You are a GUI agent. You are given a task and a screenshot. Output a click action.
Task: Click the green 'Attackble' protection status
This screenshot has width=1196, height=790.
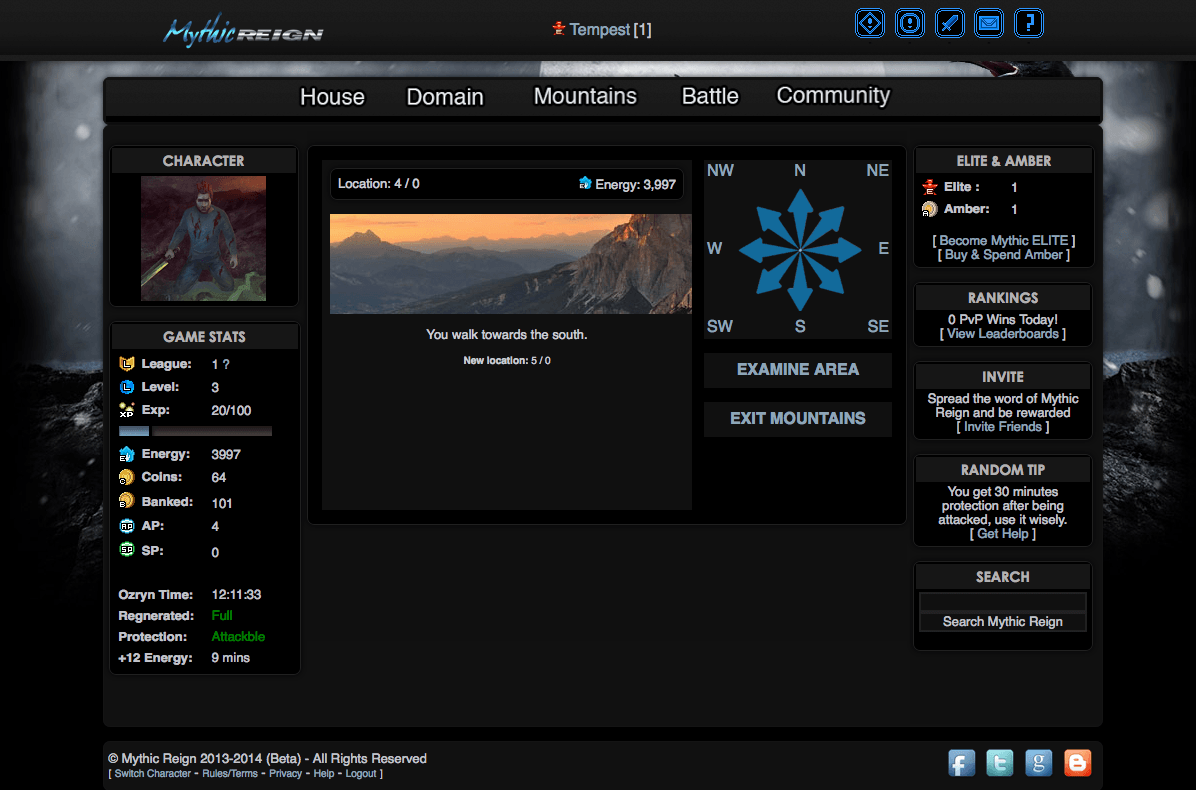[238, 637]
